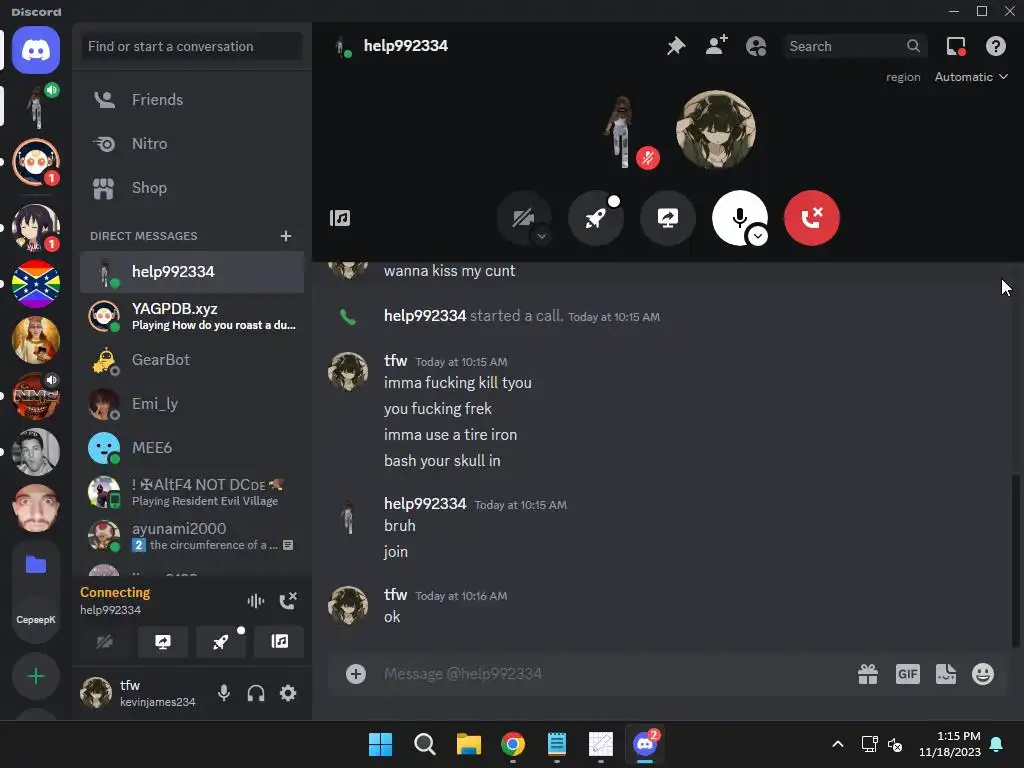1024x768 pixels.
Task: Open the GIF picker
Action: pos(908,674)
